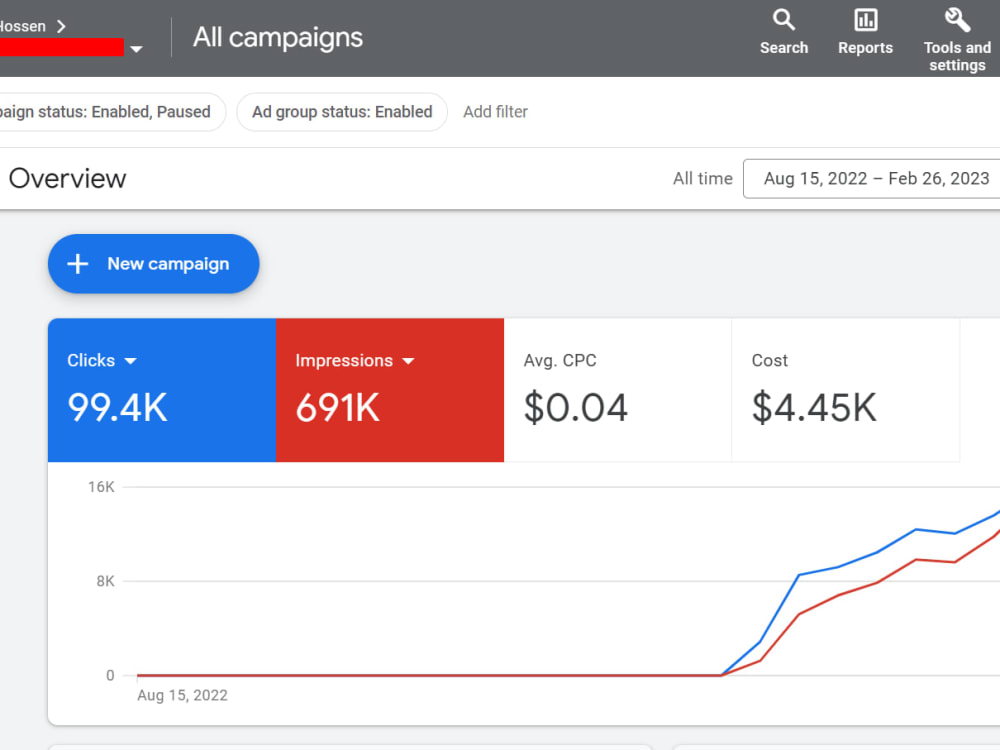Select the Avg. CPC metric card
Viewport: 1000px width, 750px height.
tap(617, 390)
